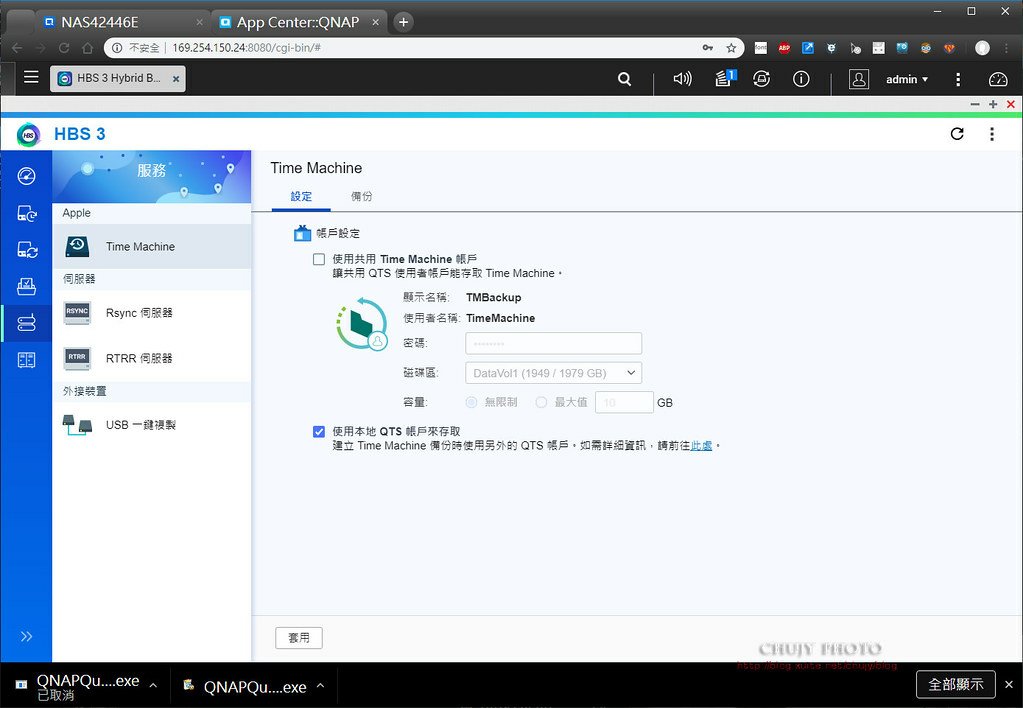
Task: Expand first QNAPQu....exe download options
Action: [x=153, y=685]
